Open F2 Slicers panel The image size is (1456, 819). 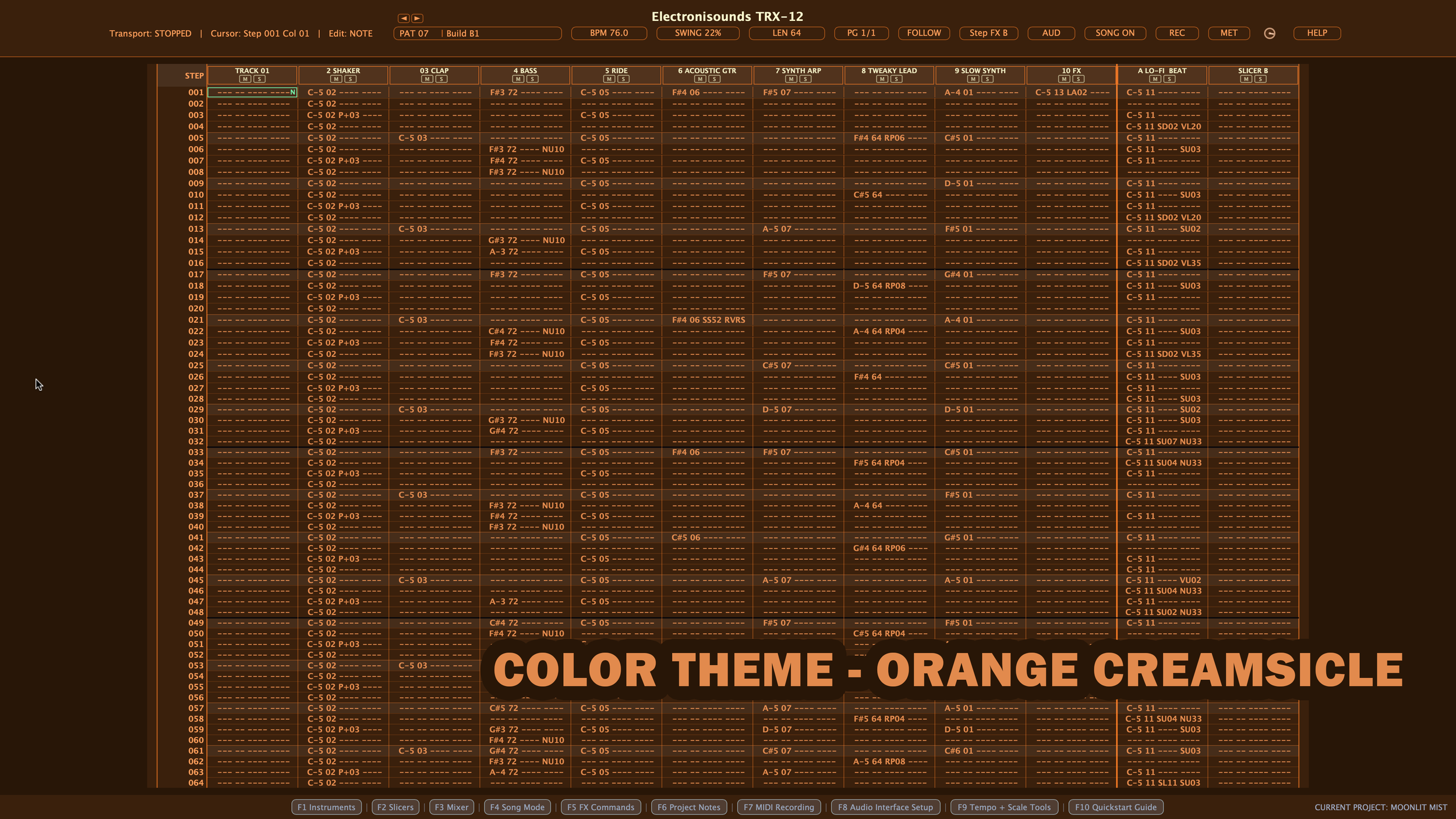pyautogui.click(x=395, y=807)
